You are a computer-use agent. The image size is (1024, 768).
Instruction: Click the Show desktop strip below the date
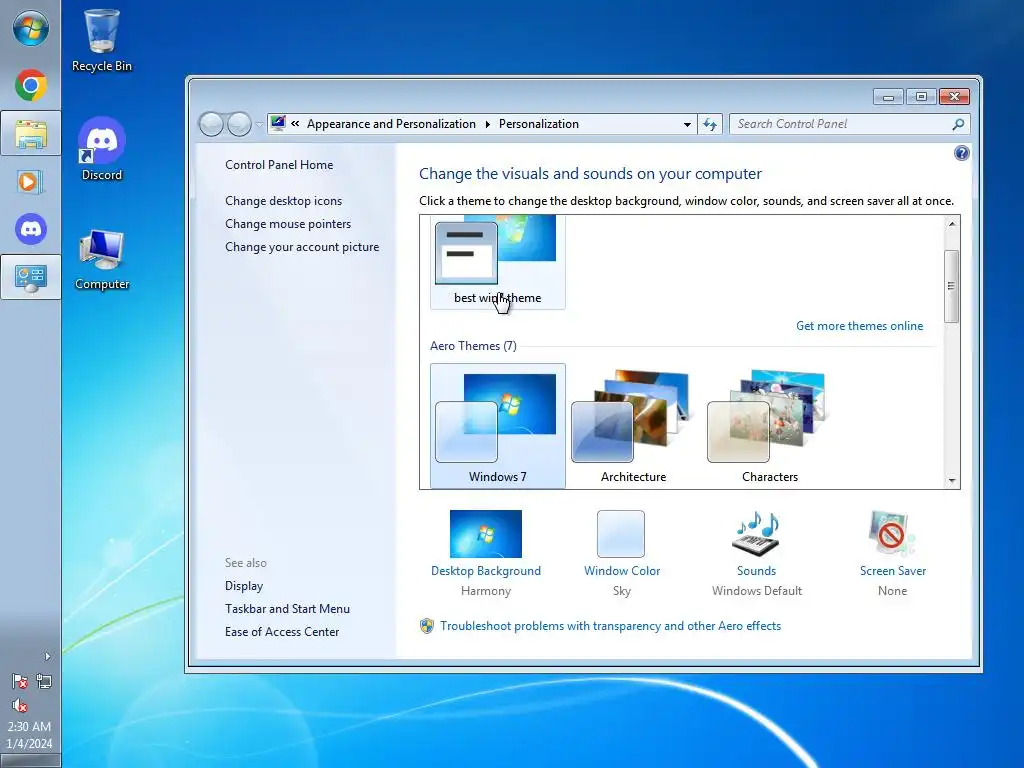(x=31, y=761)
